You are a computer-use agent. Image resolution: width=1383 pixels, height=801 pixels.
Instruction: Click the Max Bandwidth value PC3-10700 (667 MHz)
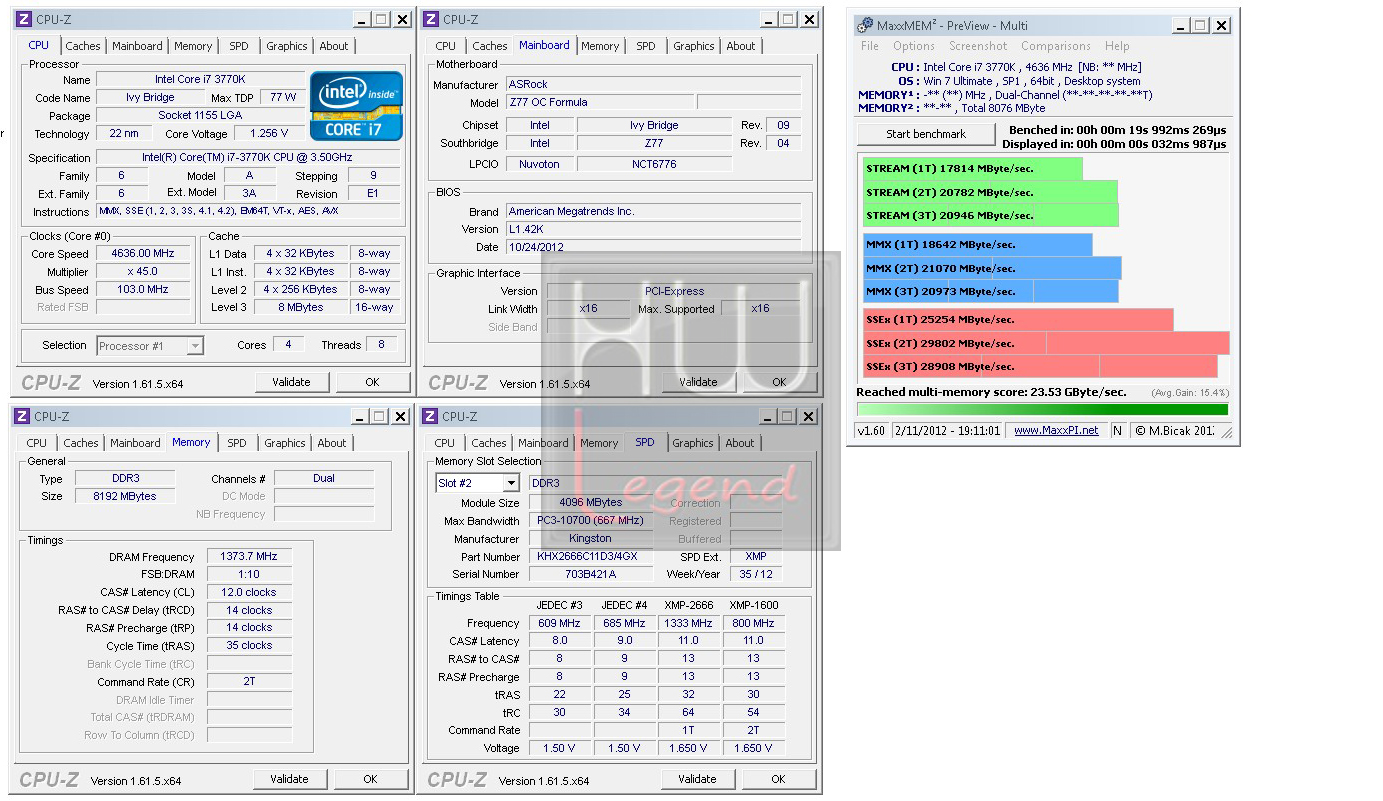pos(590,521)
